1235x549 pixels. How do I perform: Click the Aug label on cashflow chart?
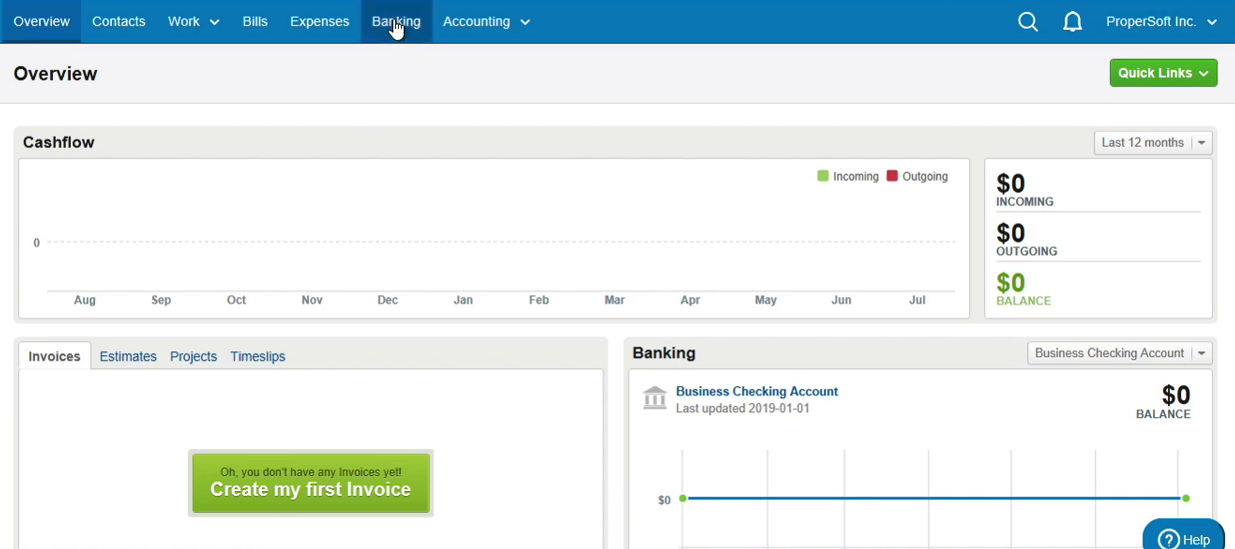[85, 300]
